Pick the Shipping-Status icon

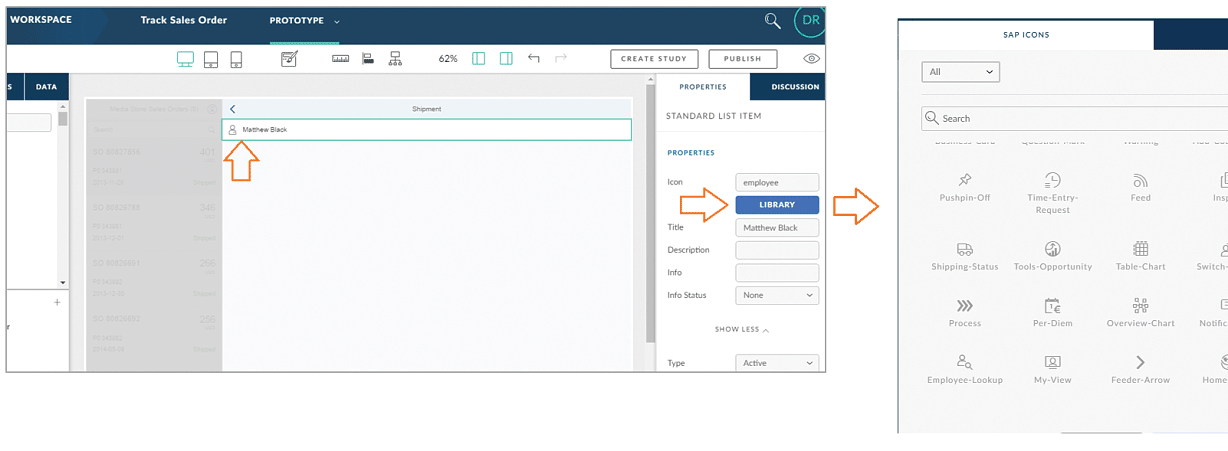click(x=964, y=255)
